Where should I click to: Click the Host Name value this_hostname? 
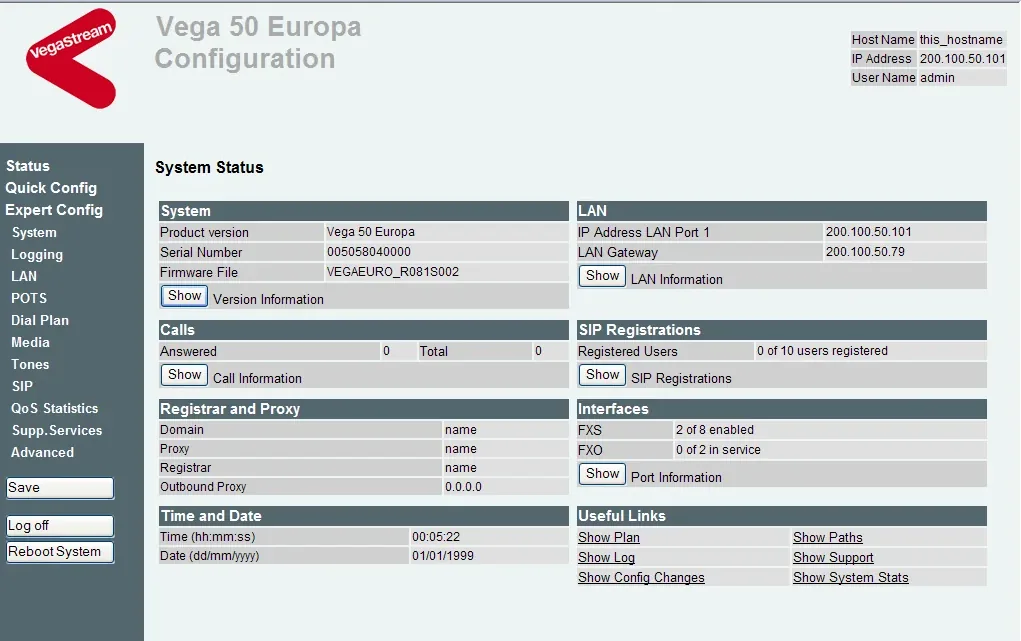[x=961, y=40]
